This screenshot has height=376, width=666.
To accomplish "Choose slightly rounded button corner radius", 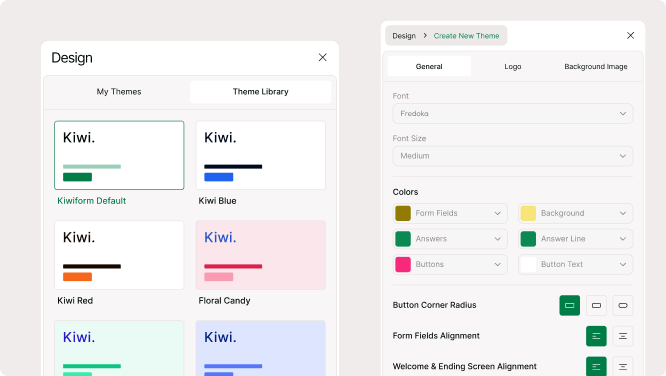I will point(596,305).
